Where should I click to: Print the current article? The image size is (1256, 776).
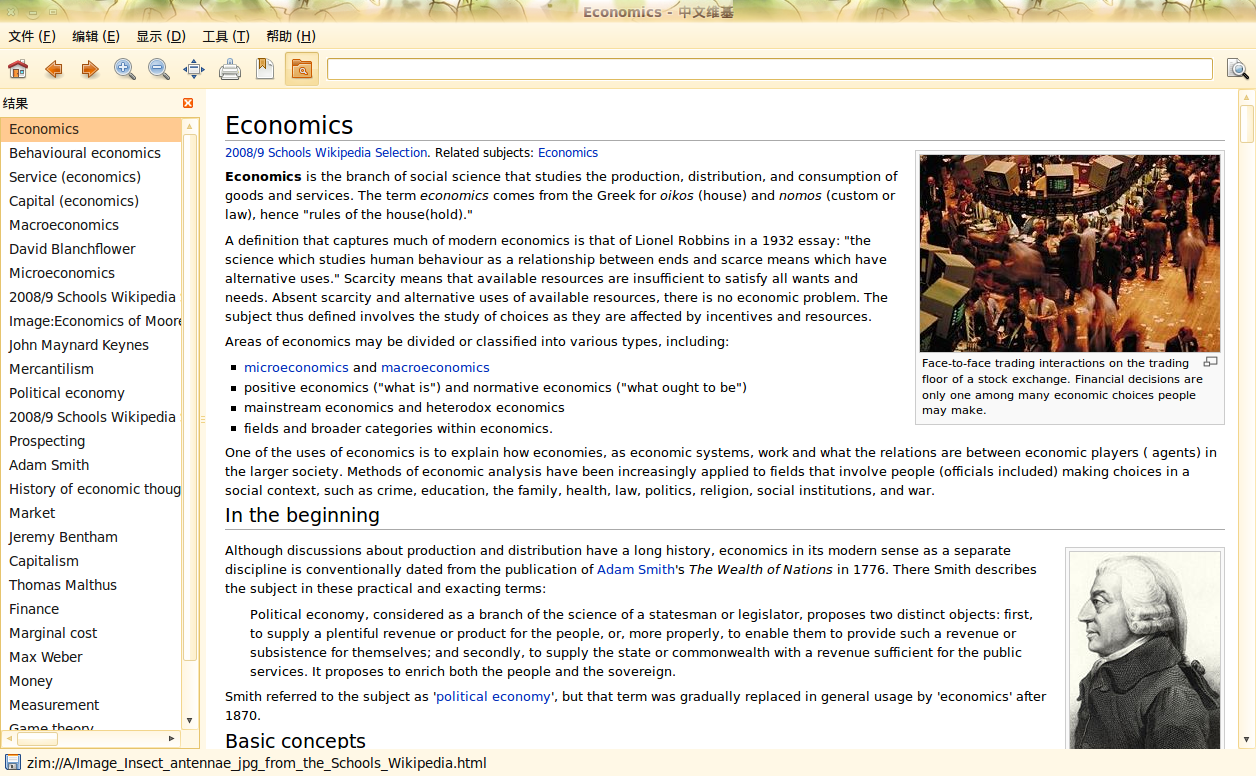230,69
